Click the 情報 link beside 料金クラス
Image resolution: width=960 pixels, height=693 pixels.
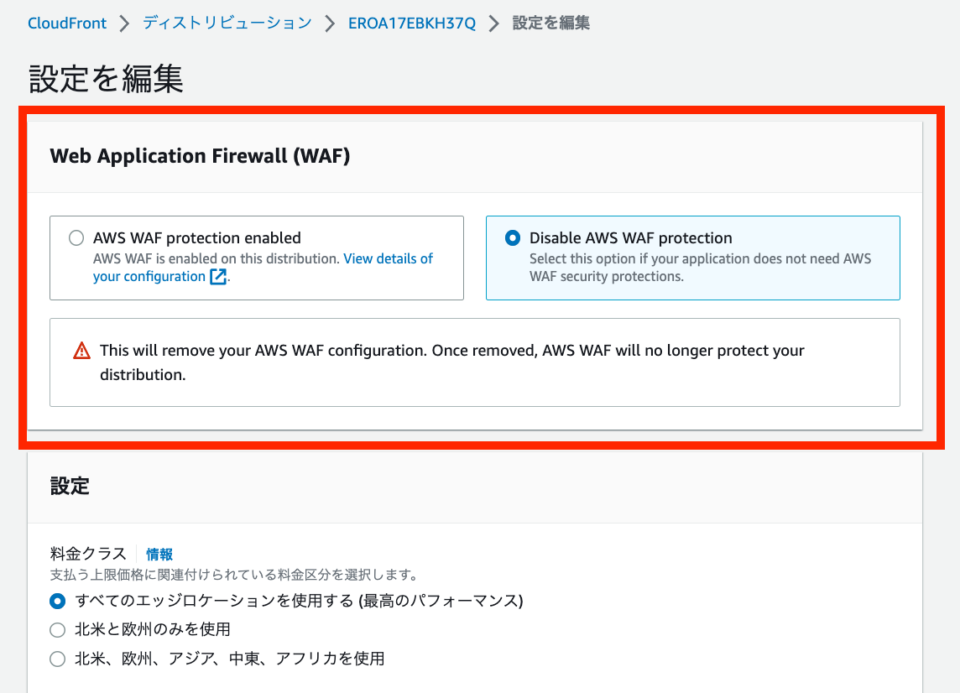point(159,553)
